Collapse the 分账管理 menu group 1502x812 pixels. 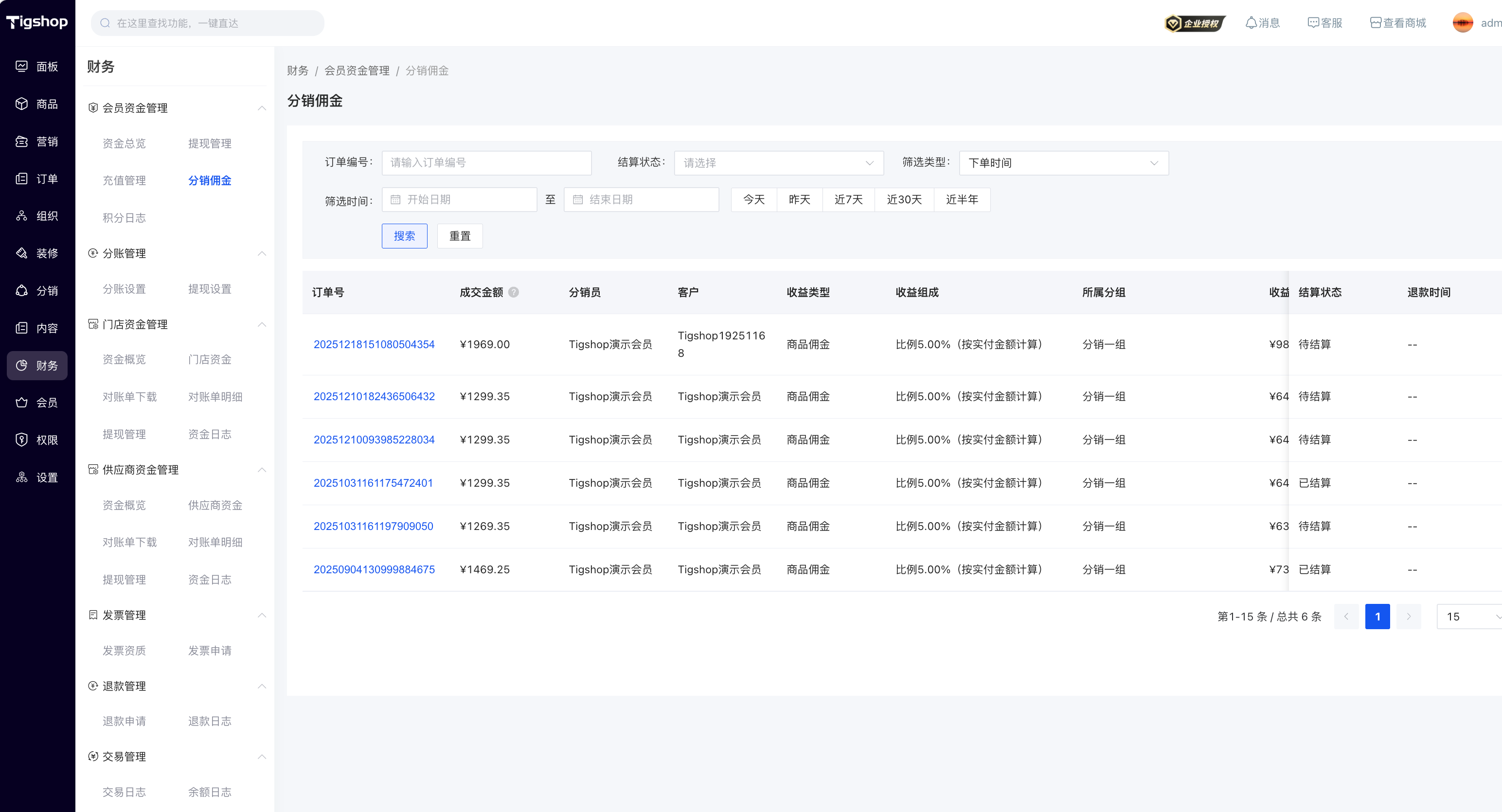262,253
